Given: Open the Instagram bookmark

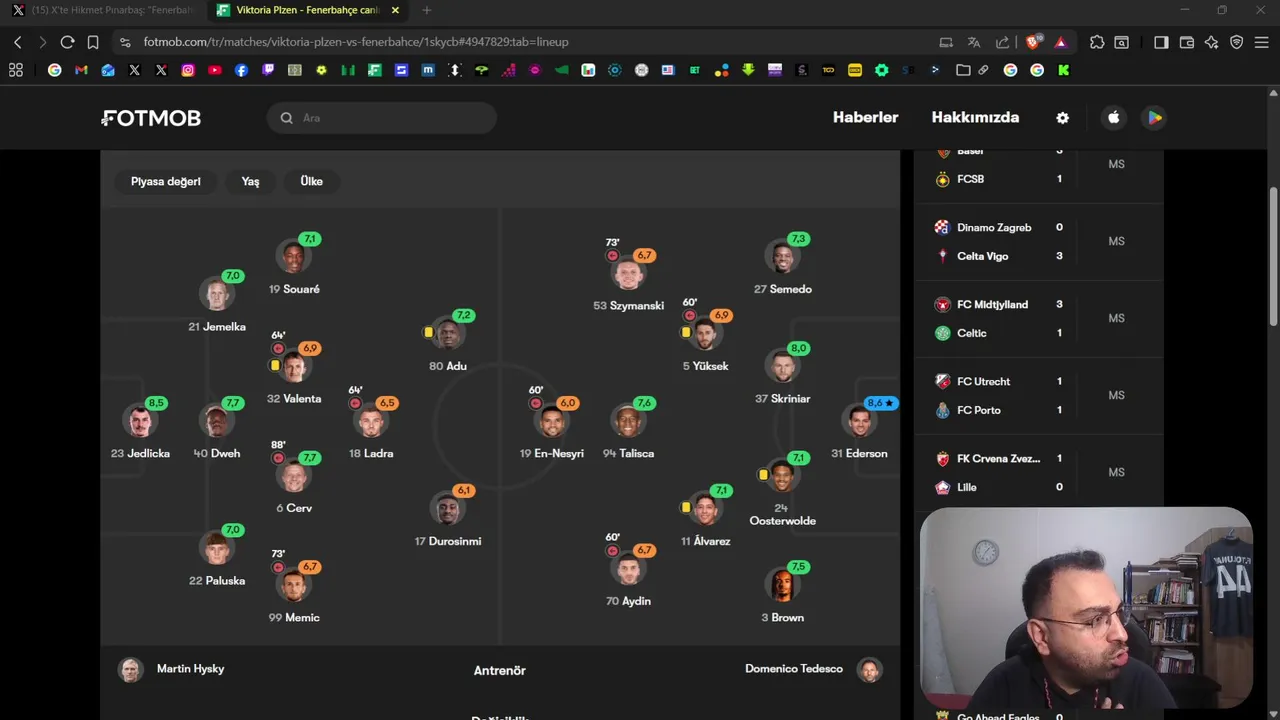Looking at the screenshot, I should pyautogui.click(x=188, y=70).
